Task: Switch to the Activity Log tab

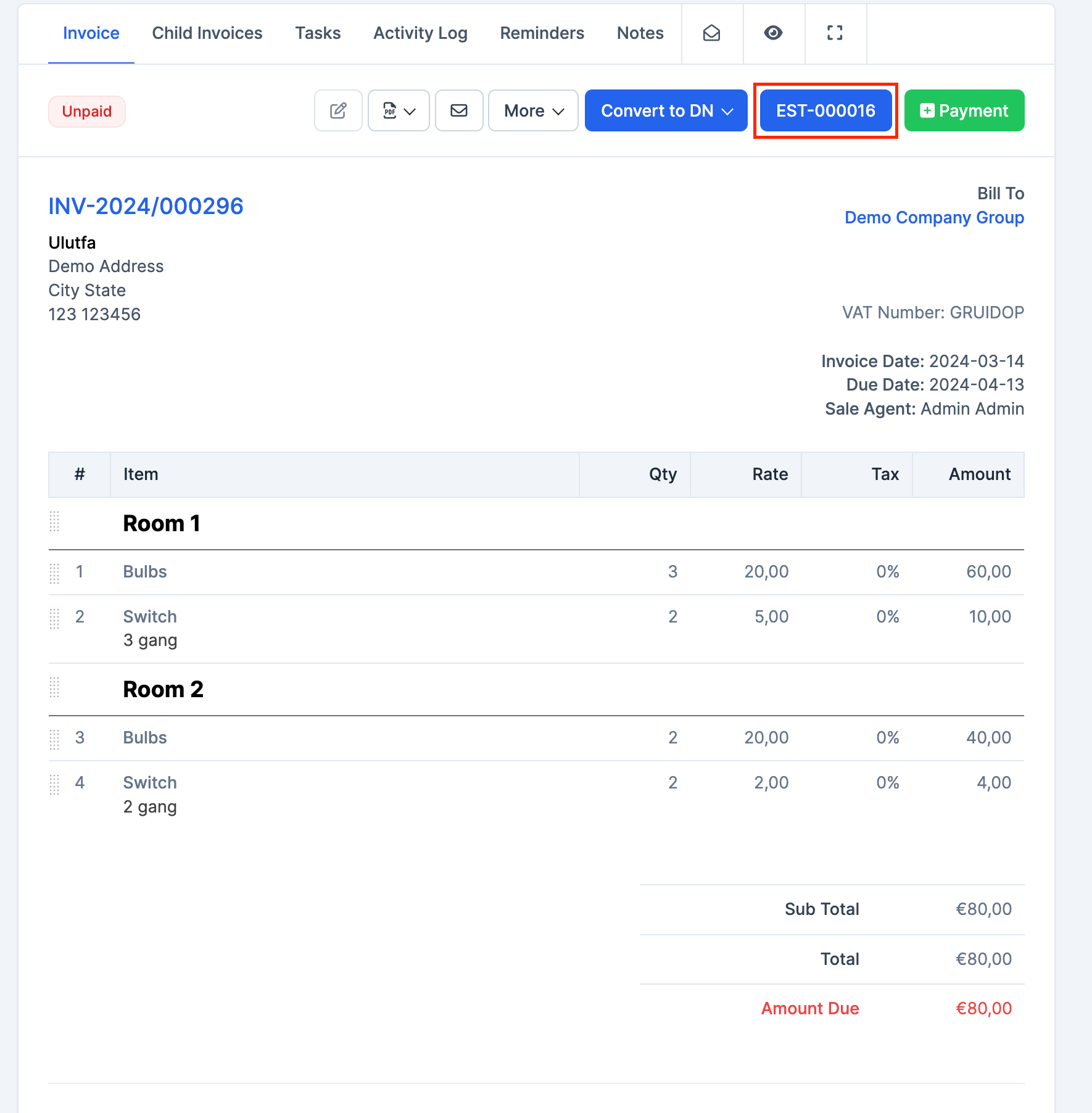Action: pos(420,33)
